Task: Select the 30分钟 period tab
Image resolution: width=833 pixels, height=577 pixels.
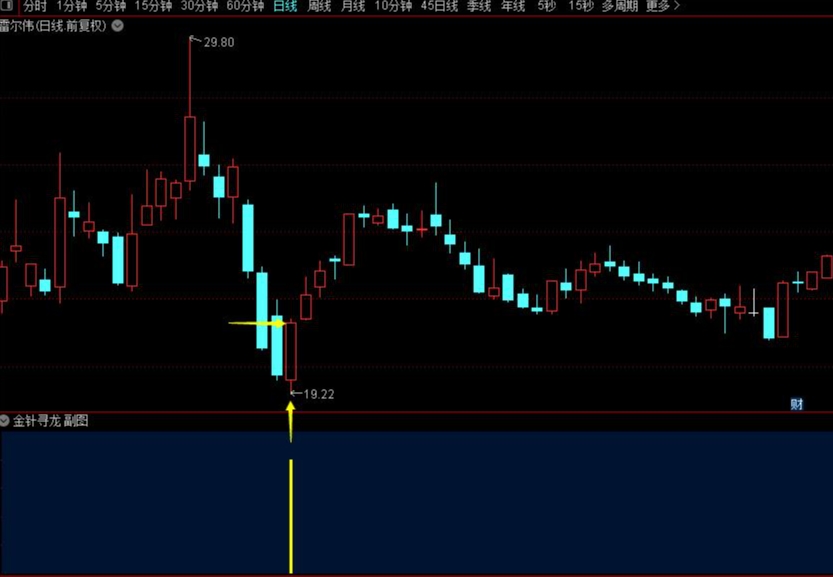Action: click(199, 6)
